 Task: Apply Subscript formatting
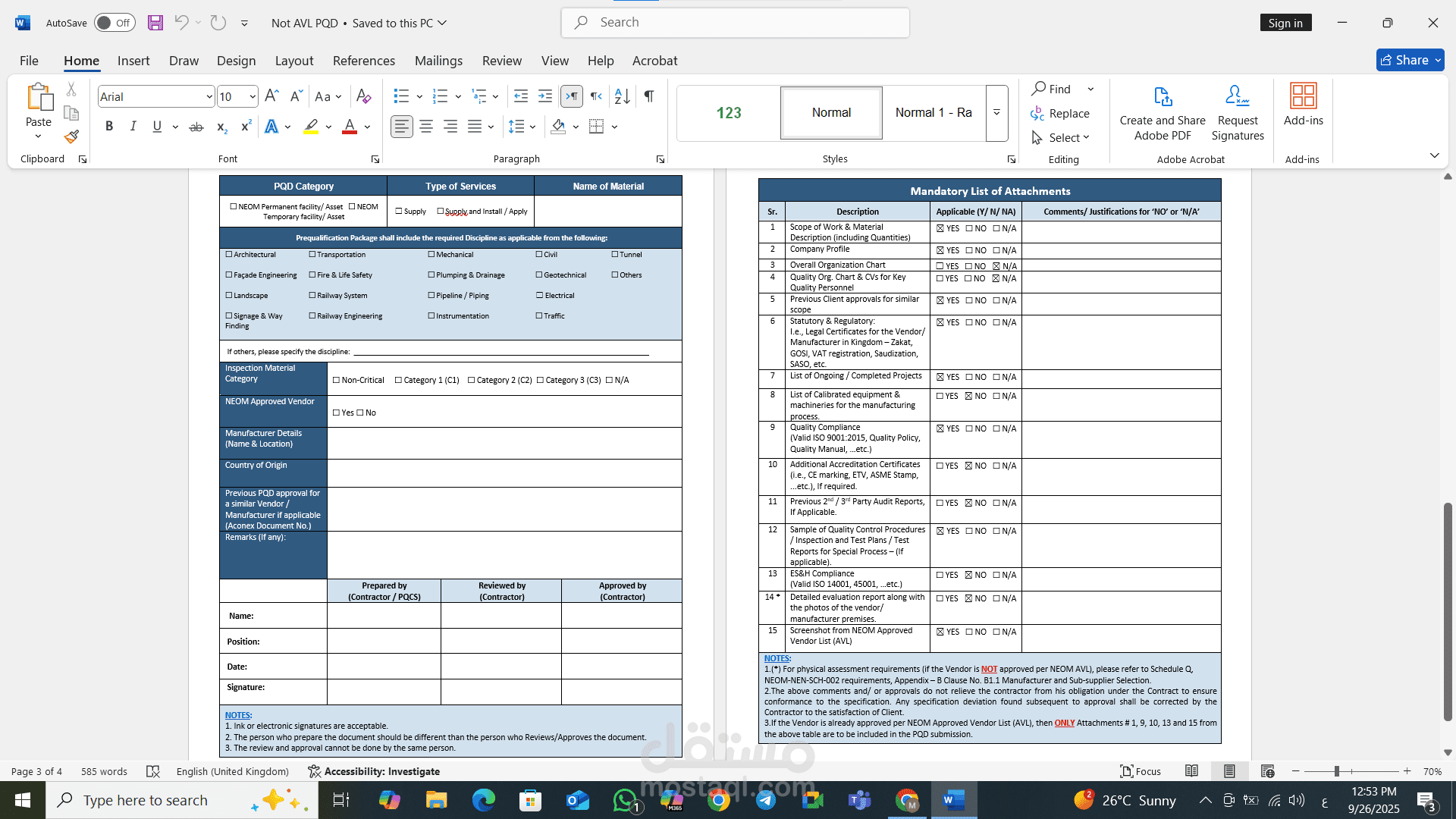point(221,127)
